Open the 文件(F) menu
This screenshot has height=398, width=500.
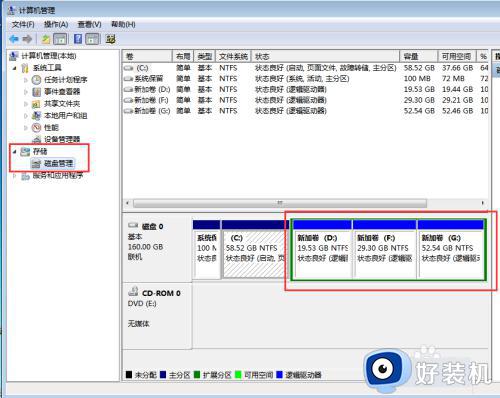[x=23, y=25]
